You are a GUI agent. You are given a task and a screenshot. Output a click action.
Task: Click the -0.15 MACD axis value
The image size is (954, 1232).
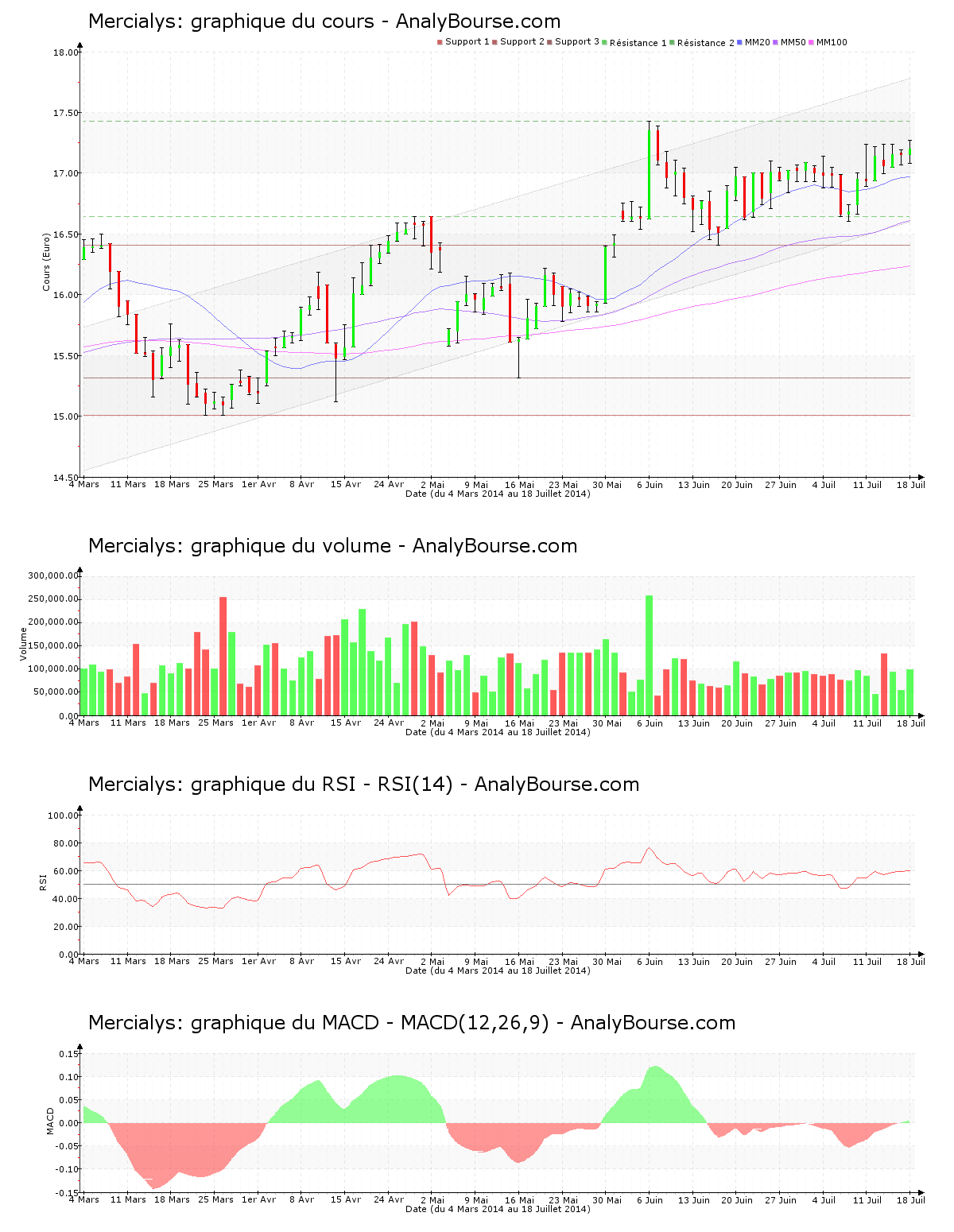[x=68, y=1193]
